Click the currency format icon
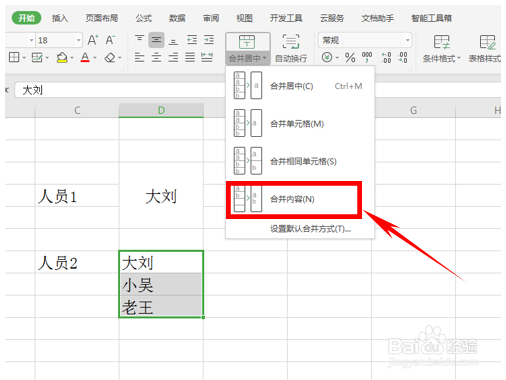This screenshot has width=506, height=380. 327,57
